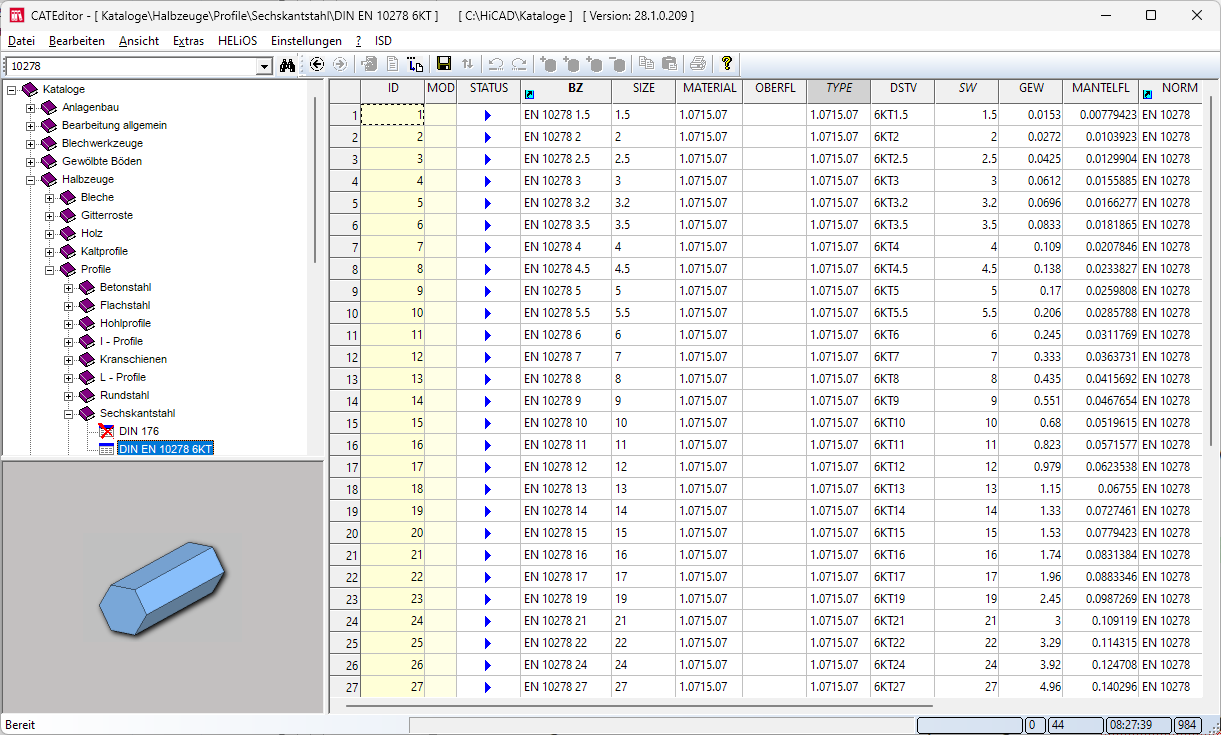The width and height of the screenshot is (1221, 735).
Task: Click the back navigation arrow icon
Action: [317, 64]
